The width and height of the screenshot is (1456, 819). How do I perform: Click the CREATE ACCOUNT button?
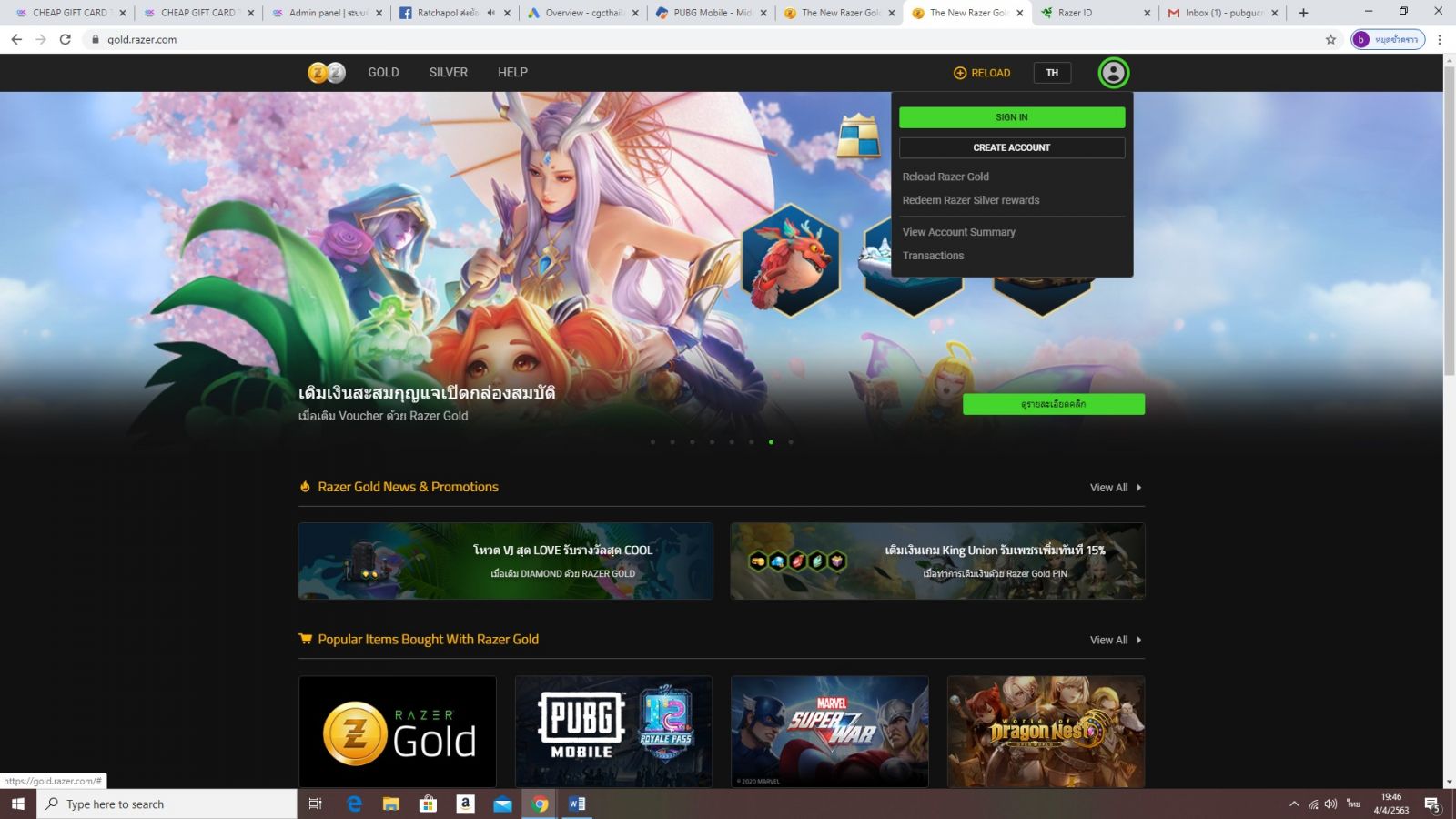[1012, 147]
